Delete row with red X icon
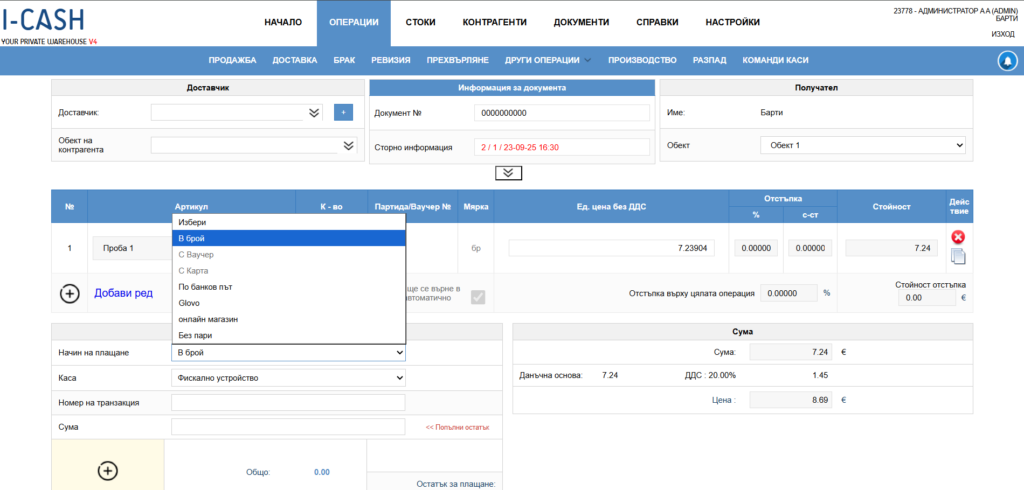Screen dimensions: 1024x490 click(x=957, y=237)
